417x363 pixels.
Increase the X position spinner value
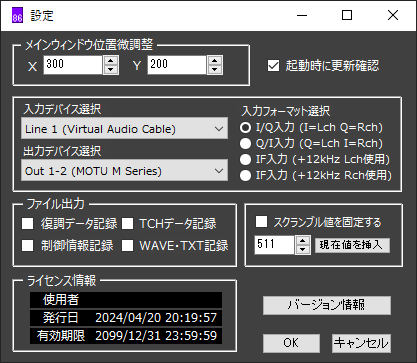tap(111, 60)
